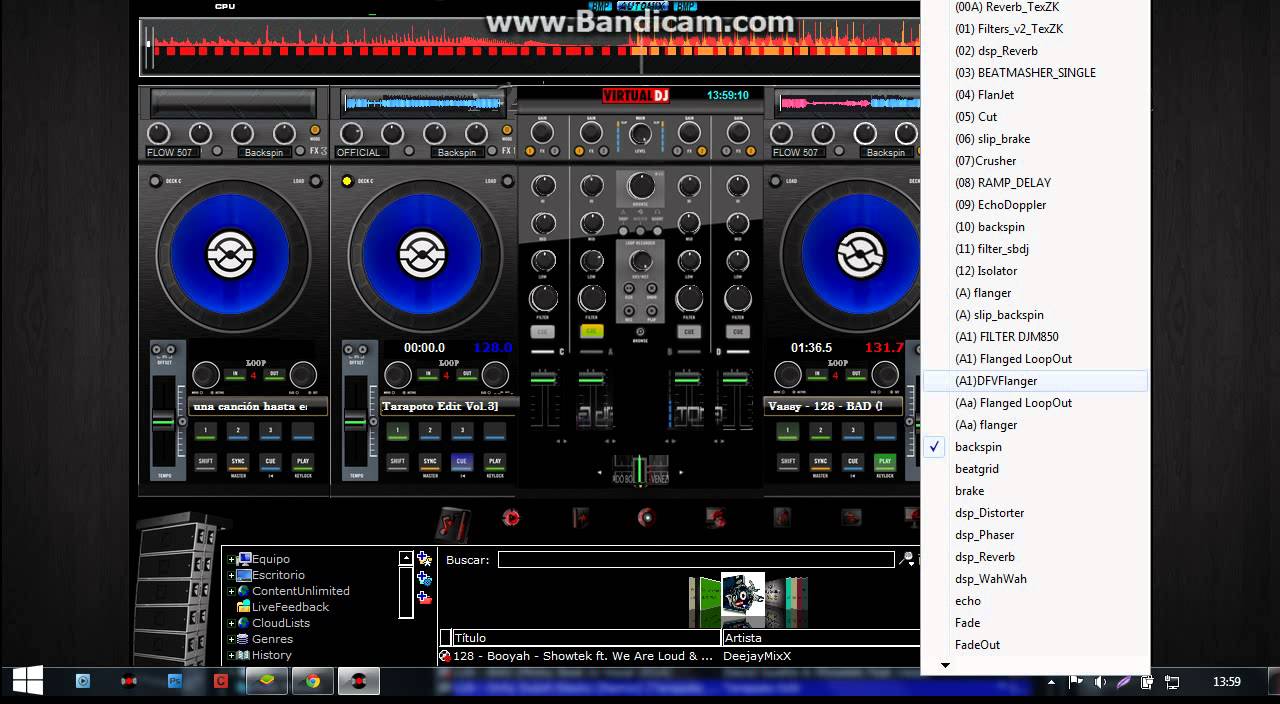
Task: Click the Buscar search input field
Action: [x=696, y=560]
